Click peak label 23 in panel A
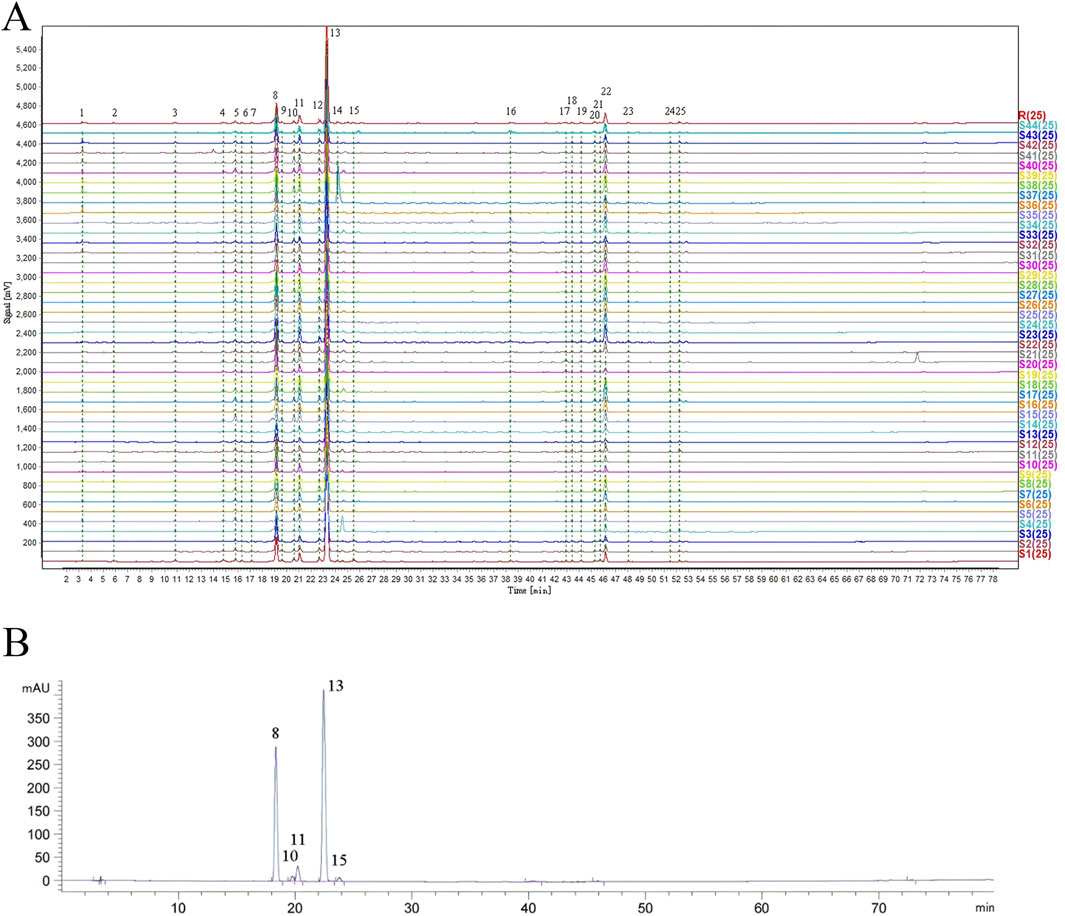 point(628,111)
